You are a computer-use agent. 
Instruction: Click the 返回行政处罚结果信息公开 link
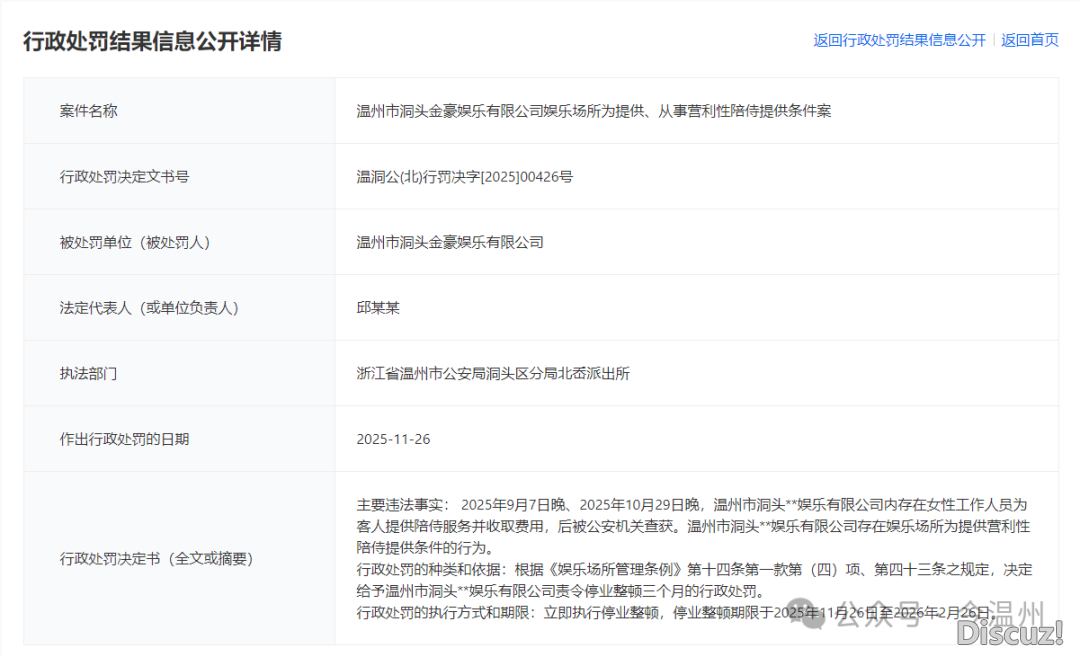(x=899, y=40)
